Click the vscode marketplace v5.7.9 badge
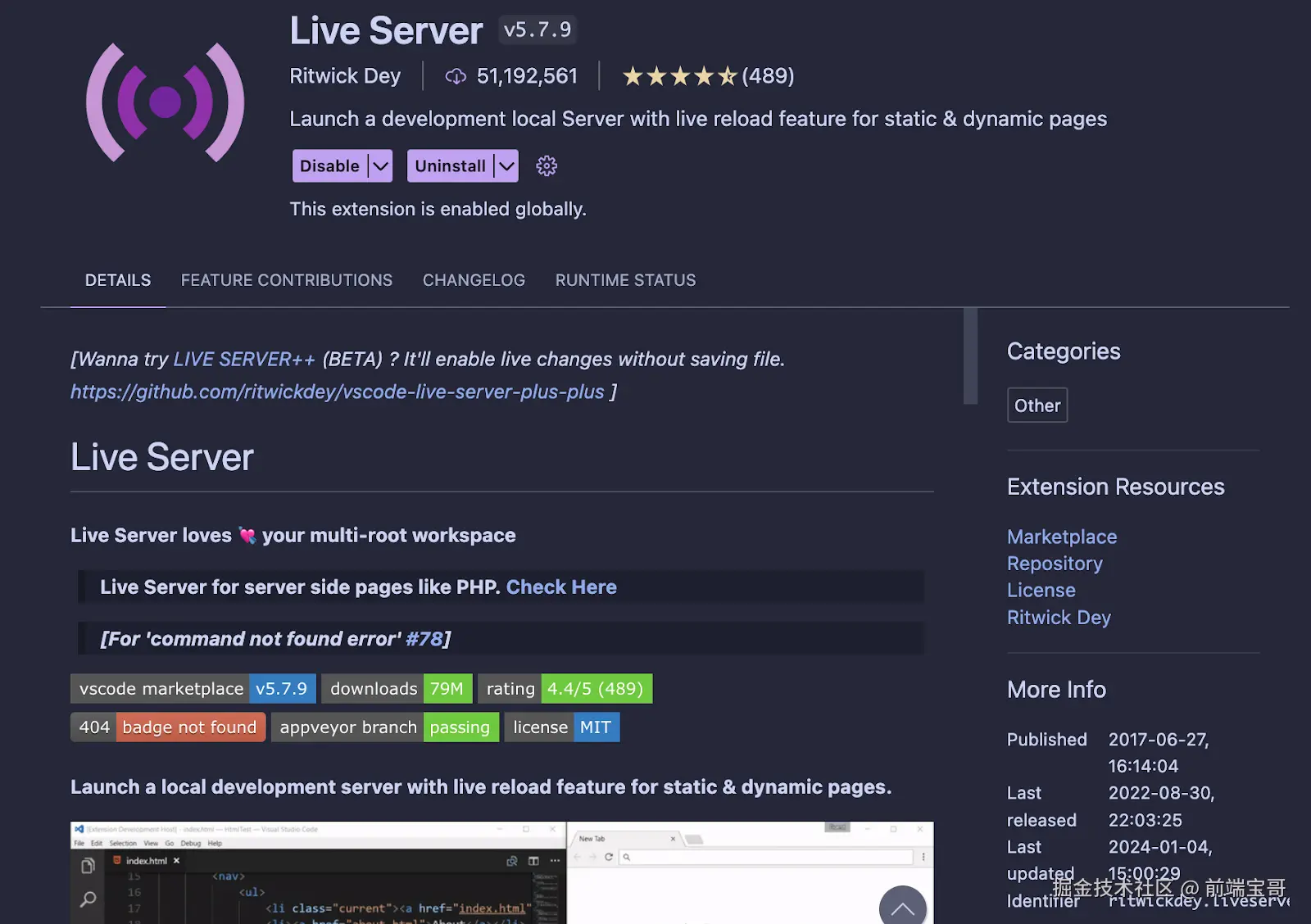This screenshot has width=1311, height=924. 193,689
